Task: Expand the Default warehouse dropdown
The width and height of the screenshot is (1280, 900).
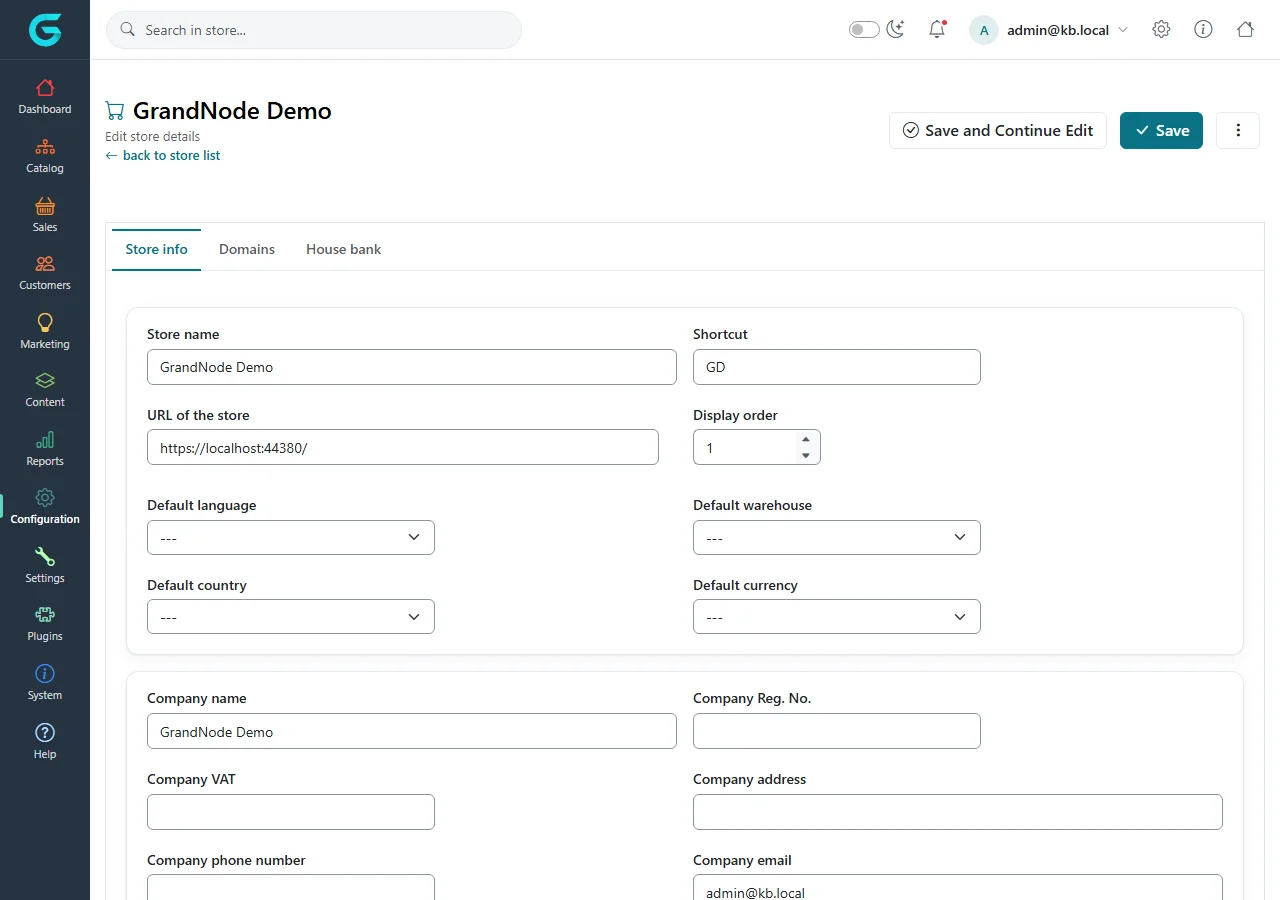Action: click(x=837, y=537)
